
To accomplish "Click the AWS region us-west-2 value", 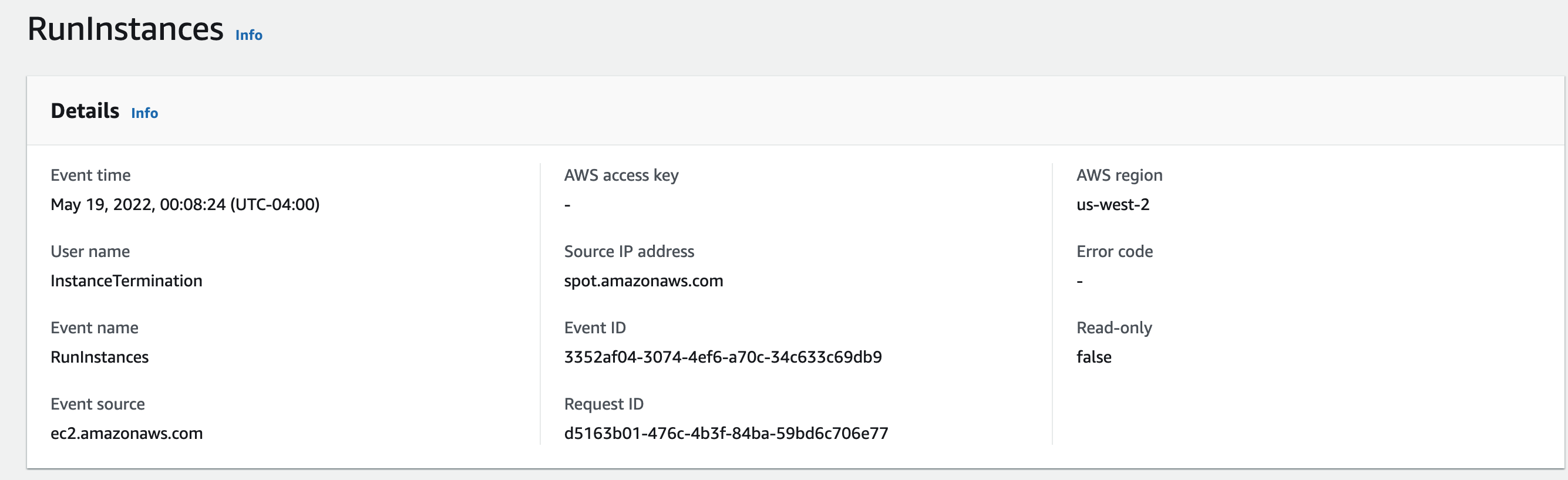I will pyautogui.click(x=1113, y=205).
